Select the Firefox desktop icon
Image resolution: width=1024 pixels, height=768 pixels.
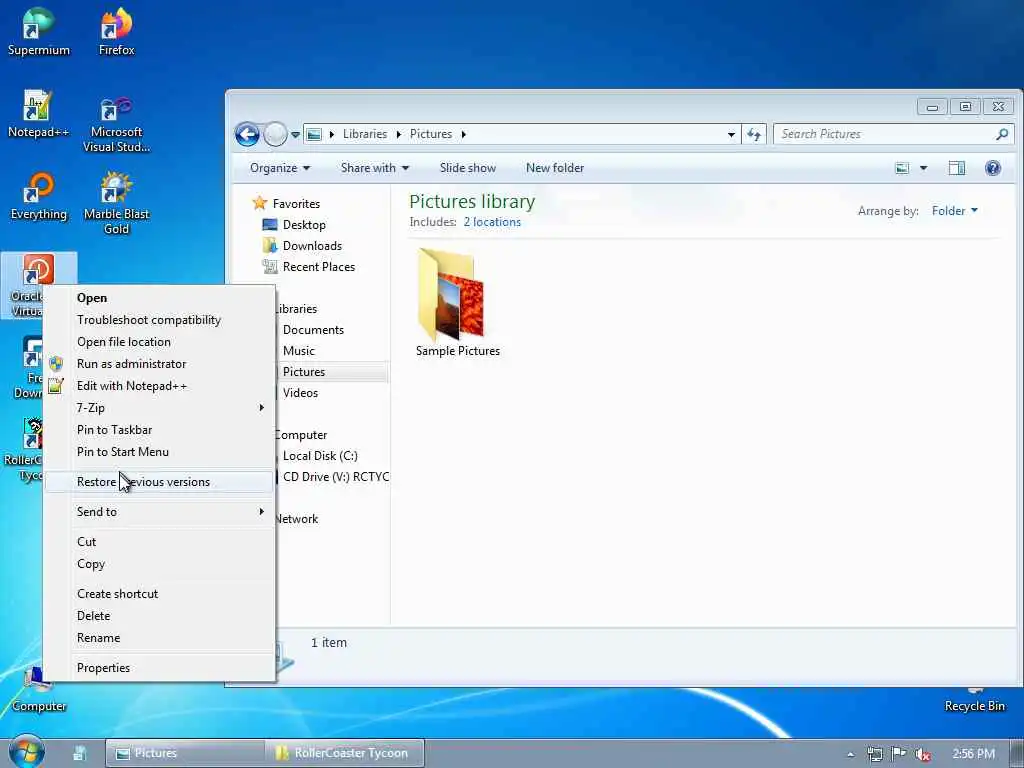[x=116, y=31]
